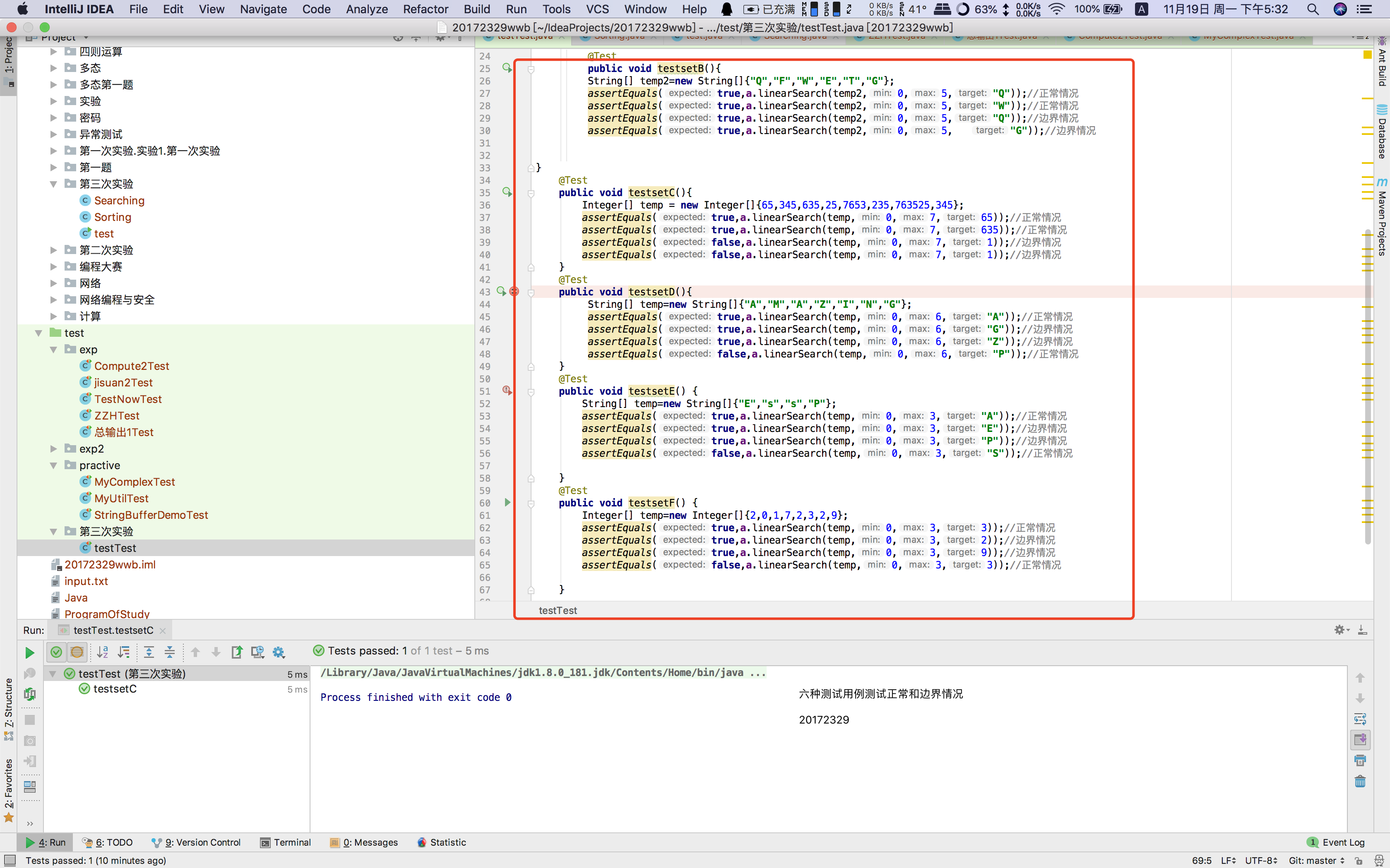The image size is (1390, 868).
Task: Toggle auto-test in Run sidebar
Action: click(x=30, y=694)
